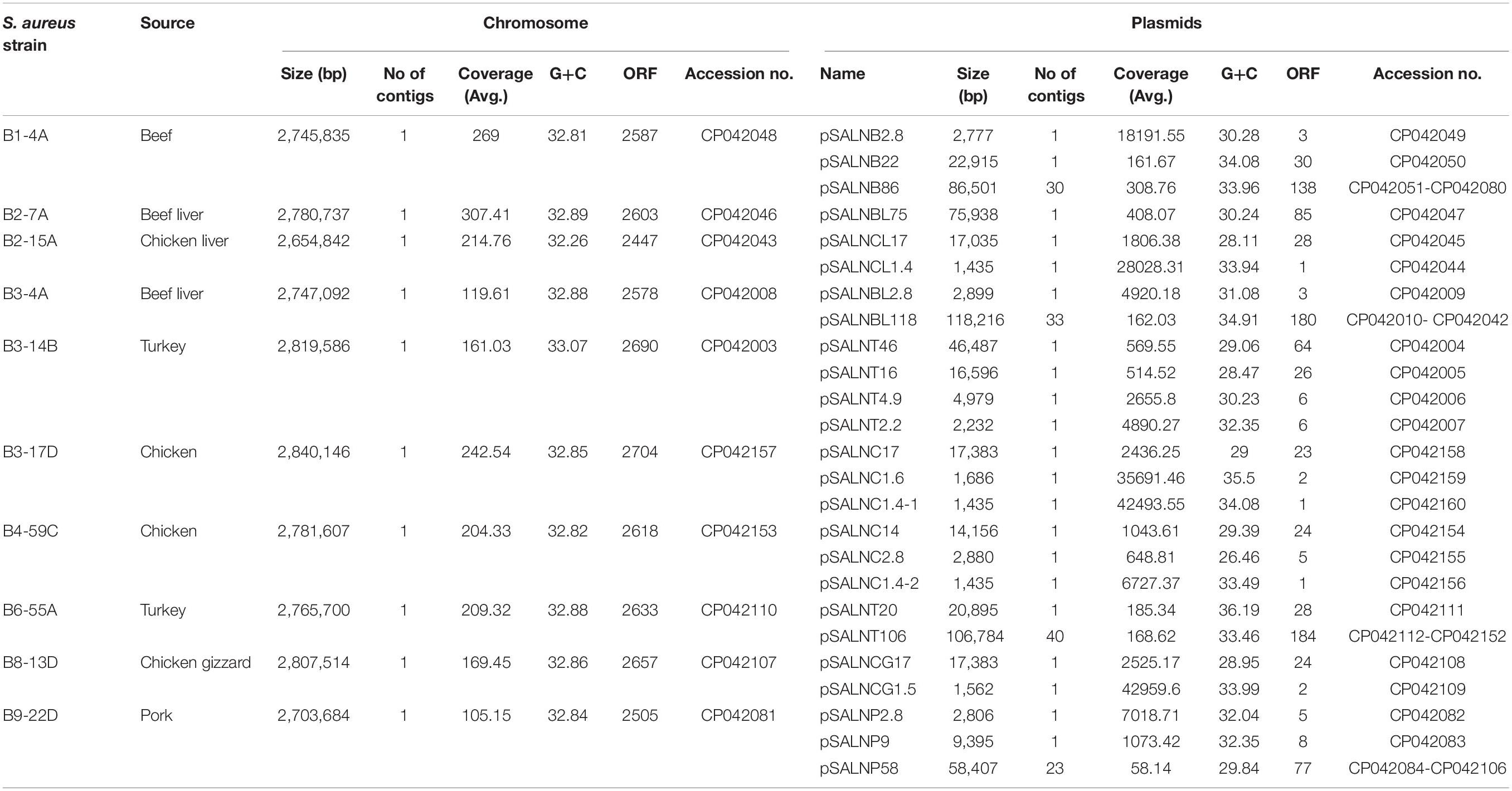This screenshot has width=1512, height=791.
Task: Click plasmid accession CP042160
Action: point(1427,505)
